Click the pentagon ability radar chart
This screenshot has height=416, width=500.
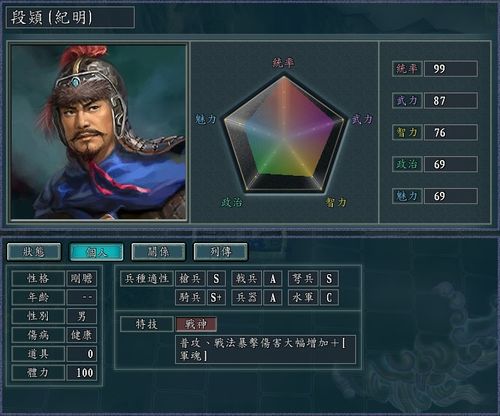coord(284,134)
